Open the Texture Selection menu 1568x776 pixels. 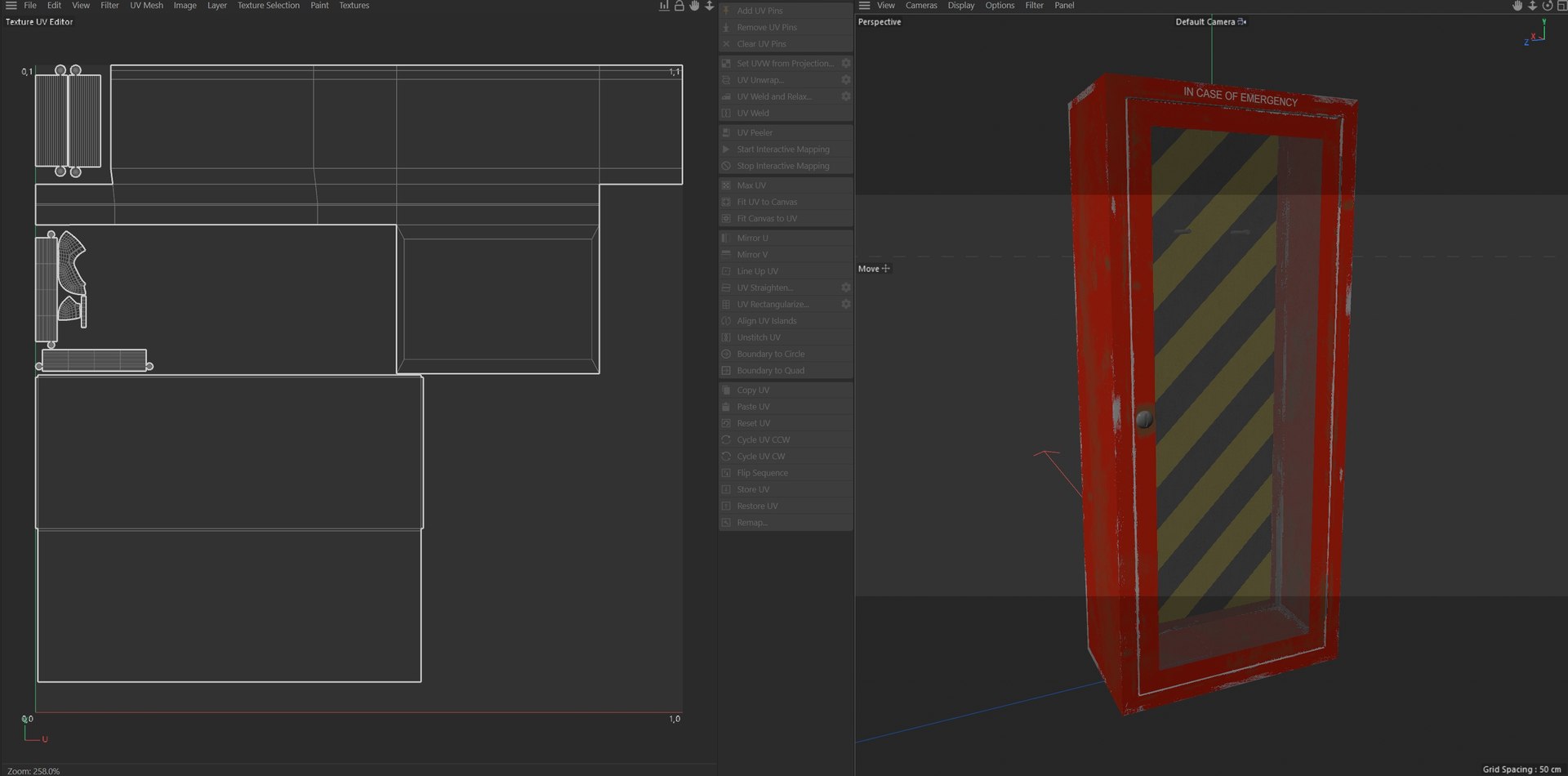268,6
